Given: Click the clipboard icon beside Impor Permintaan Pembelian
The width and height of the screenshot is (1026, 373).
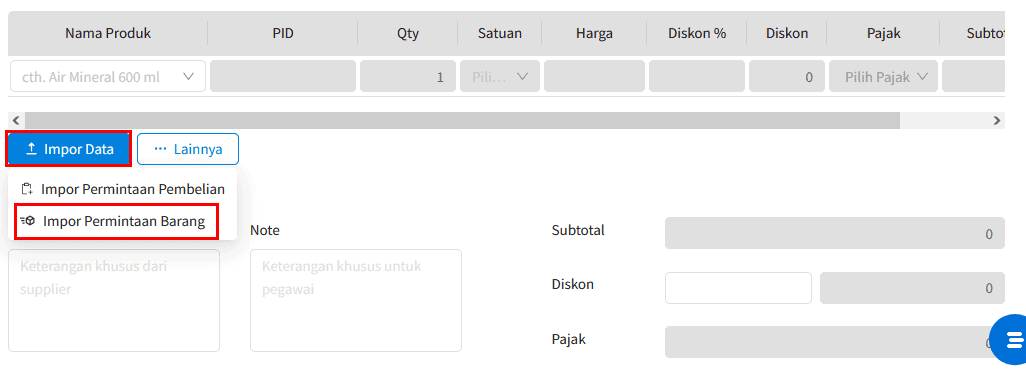Looking at the screenshot, I should click(27, 189).
